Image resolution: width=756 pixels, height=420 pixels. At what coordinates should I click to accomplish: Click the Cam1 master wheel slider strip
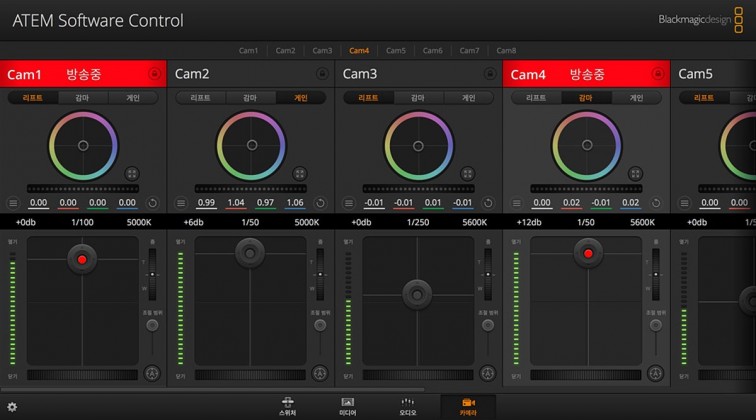coord(83,189)
